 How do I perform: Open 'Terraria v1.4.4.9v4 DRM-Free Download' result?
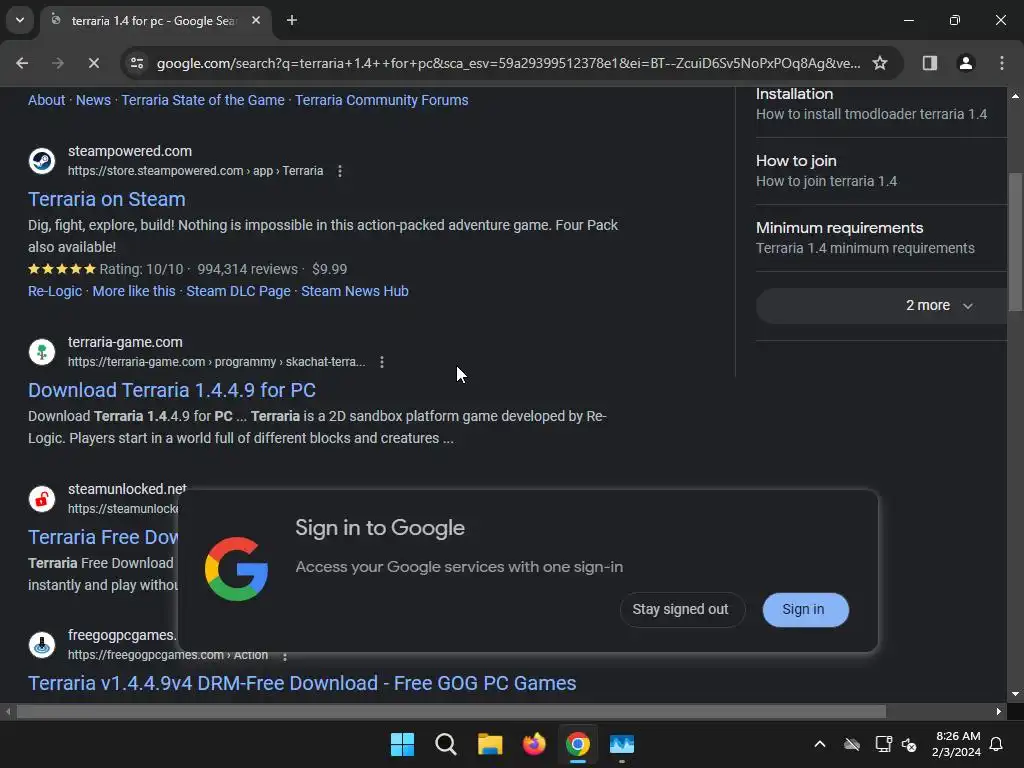coord(302,683)
